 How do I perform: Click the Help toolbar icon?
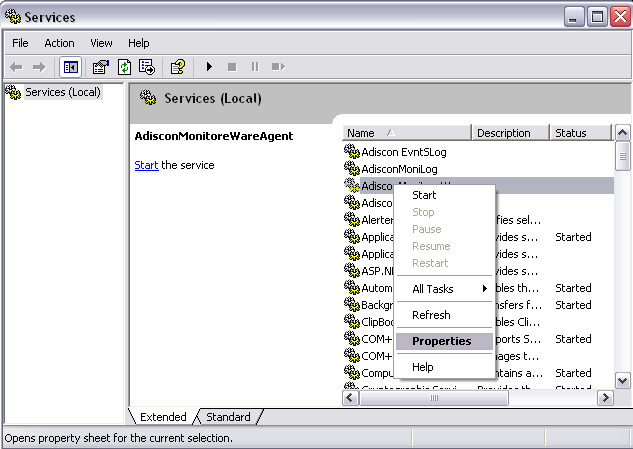pyautogui.click(x=178, y=67)
